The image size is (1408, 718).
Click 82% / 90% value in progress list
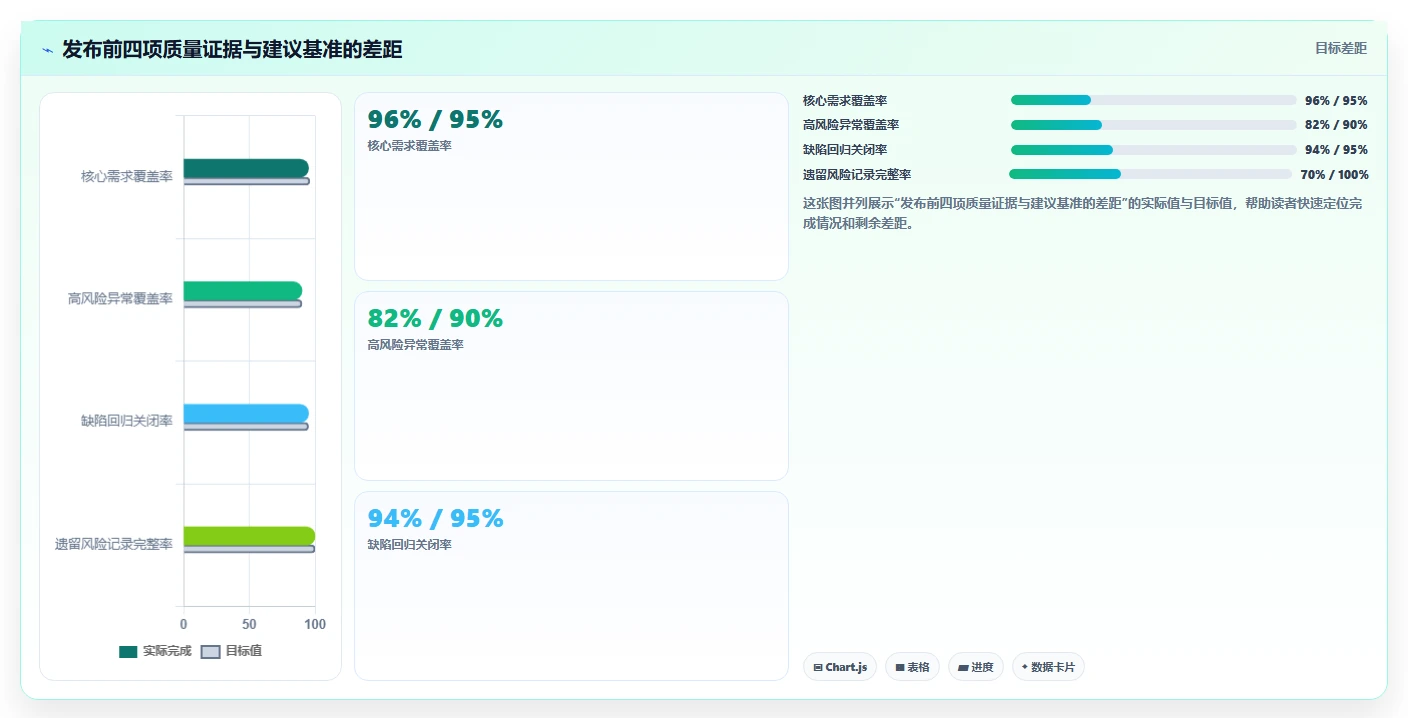pos(1336,125)
